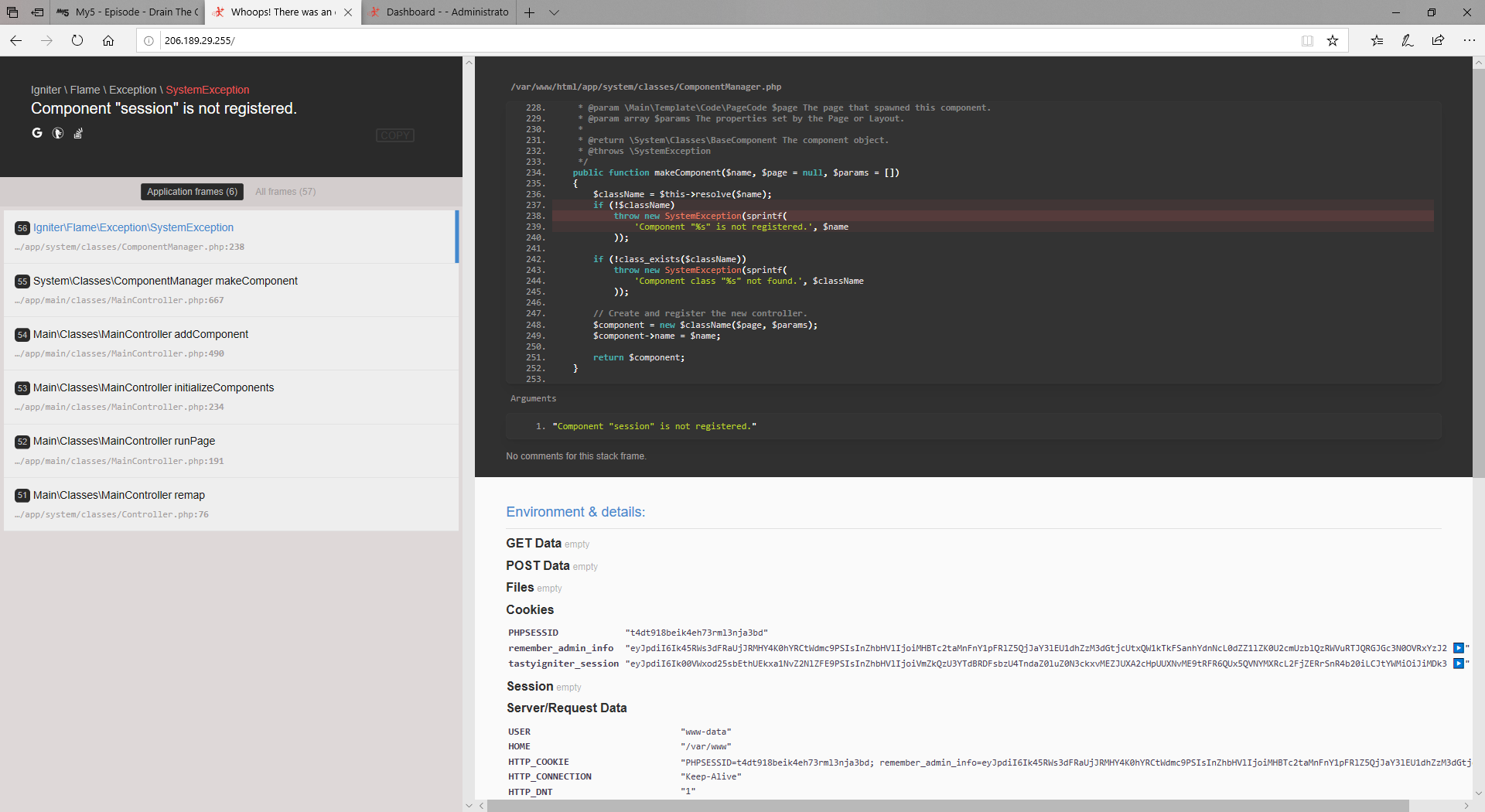The height and width of the screenshot is (812, 1485).
Task: Click the COPY button for the exception
Action: click(394, 135)
